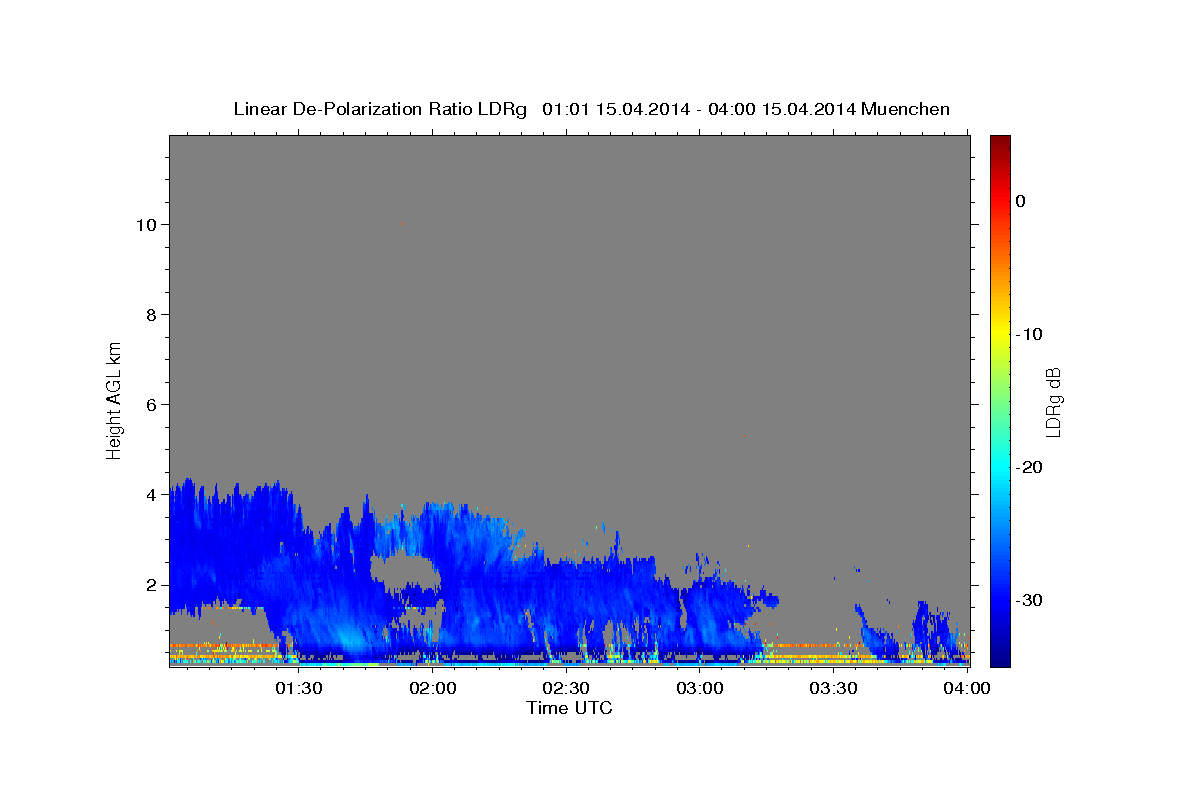The height and width of the screenshot is (800, 1200).
Task: Click the 01:30 time axis label
Action: point(299,688)
